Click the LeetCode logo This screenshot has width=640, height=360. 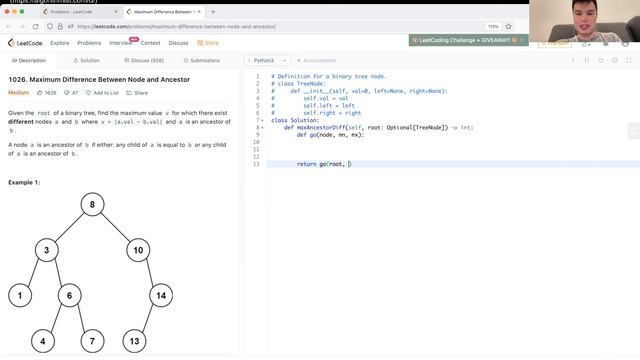tap(25, 43)
